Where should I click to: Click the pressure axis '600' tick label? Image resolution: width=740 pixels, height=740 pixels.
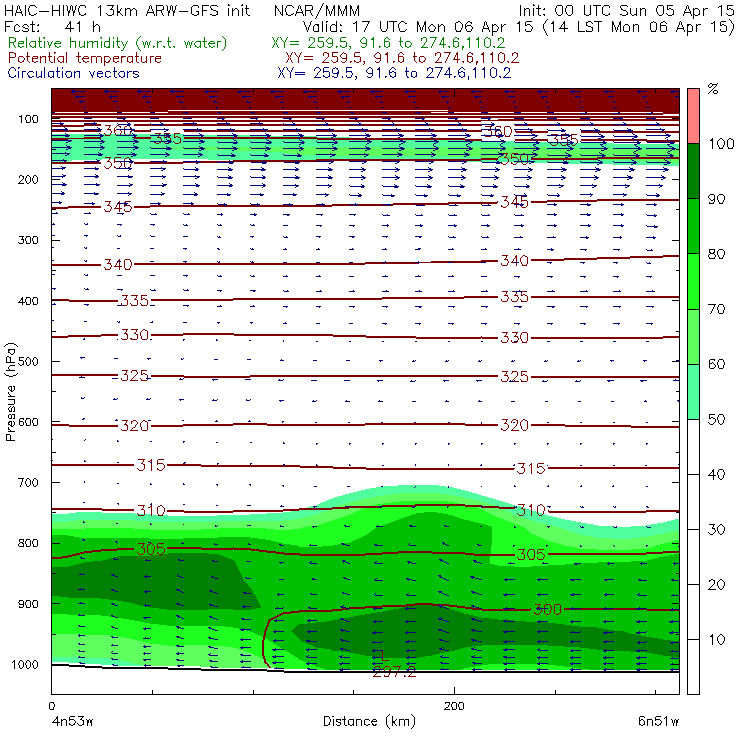click(28, 422)
